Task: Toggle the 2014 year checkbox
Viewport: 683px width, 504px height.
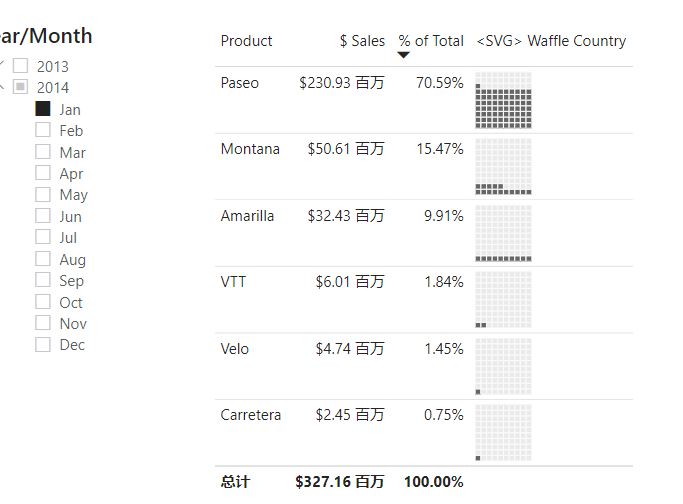Action: [x=21, y=87]
